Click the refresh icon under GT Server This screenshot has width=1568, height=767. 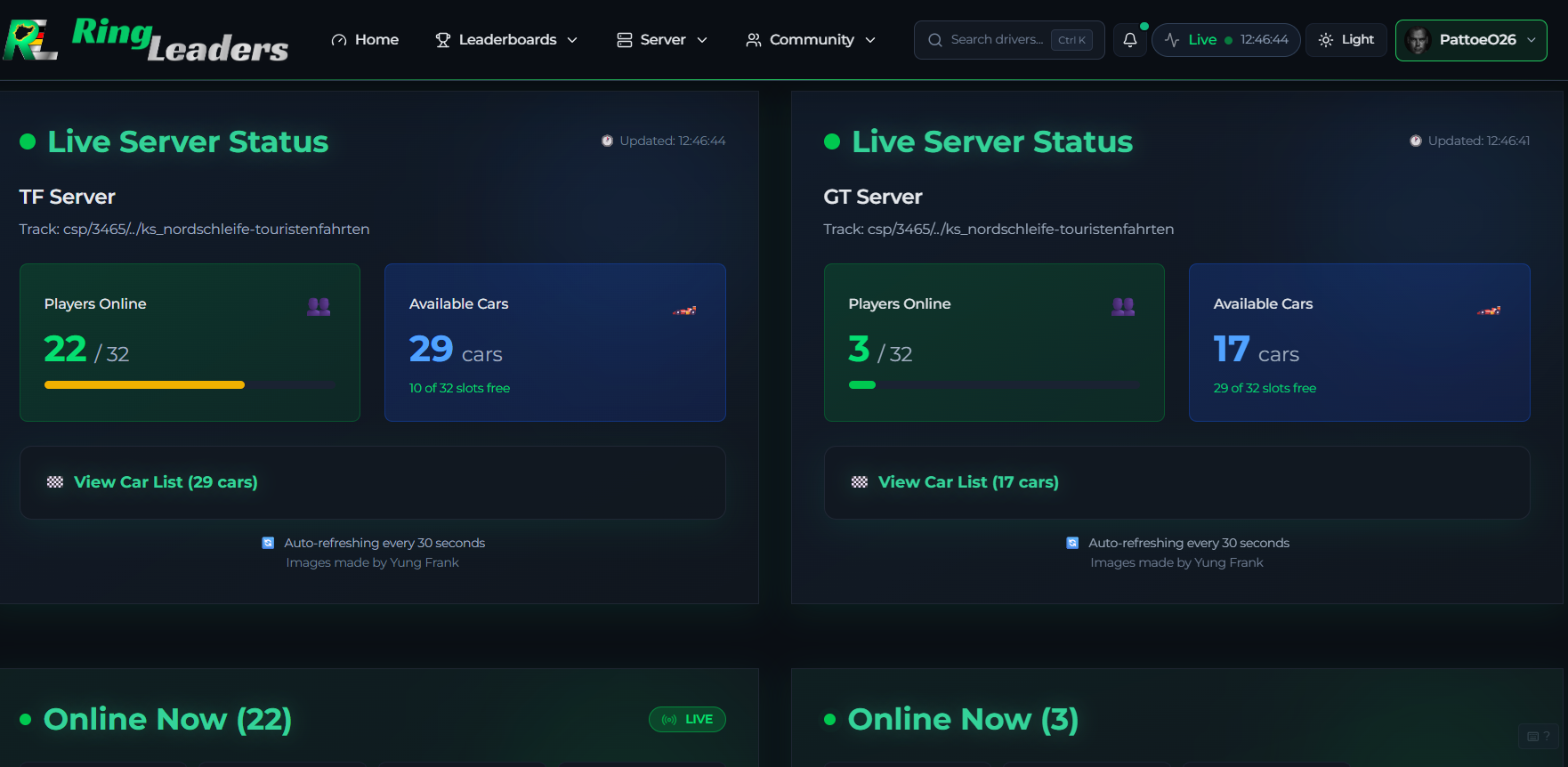tap(1072, 543)
